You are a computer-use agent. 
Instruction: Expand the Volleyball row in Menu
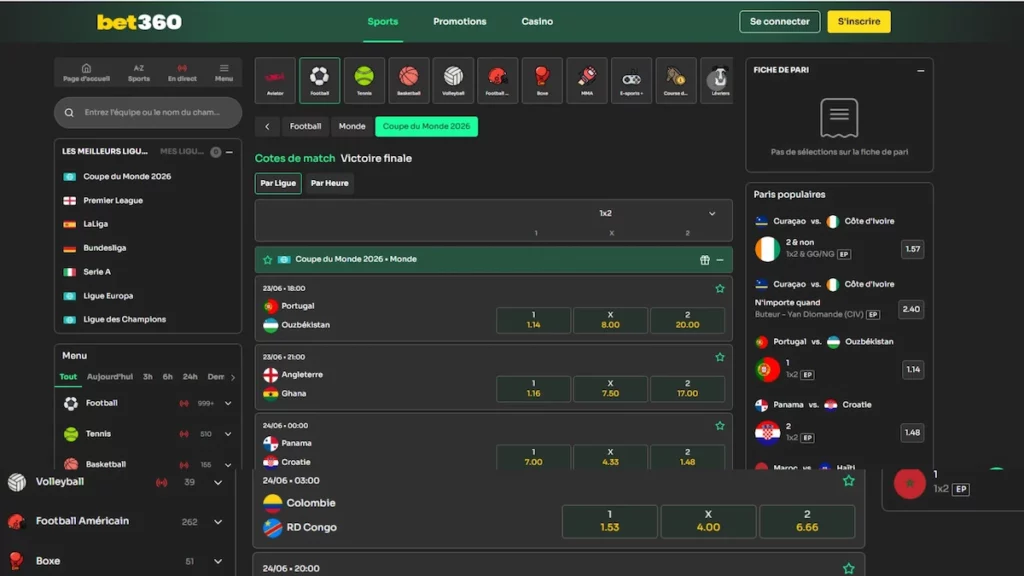coord(217,483)
